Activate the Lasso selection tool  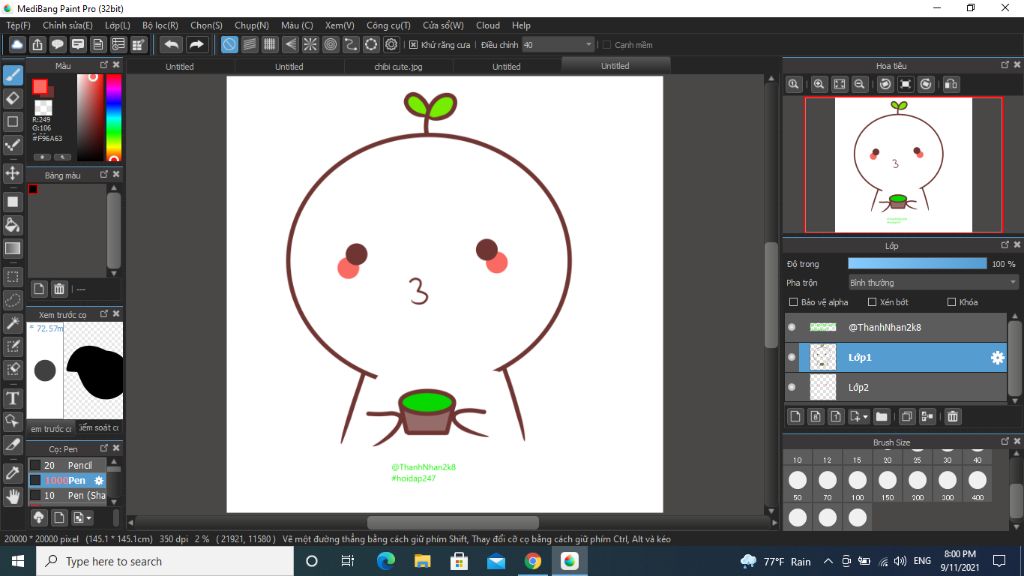click(x=12, y=300)
